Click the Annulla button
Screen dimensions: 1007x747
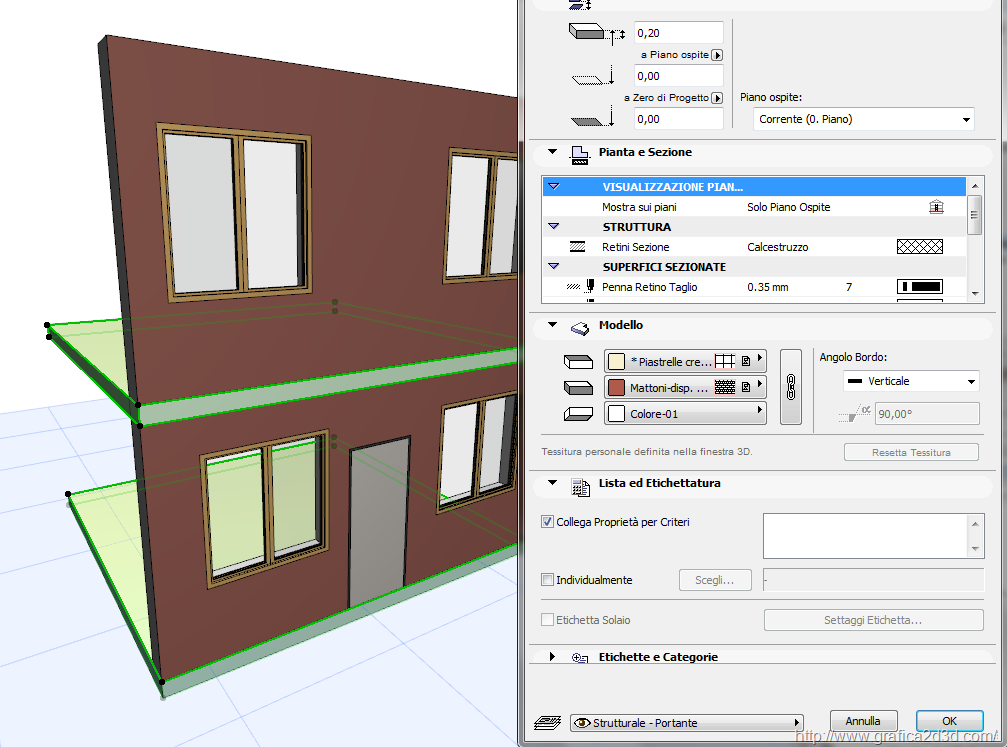[862, 721]
